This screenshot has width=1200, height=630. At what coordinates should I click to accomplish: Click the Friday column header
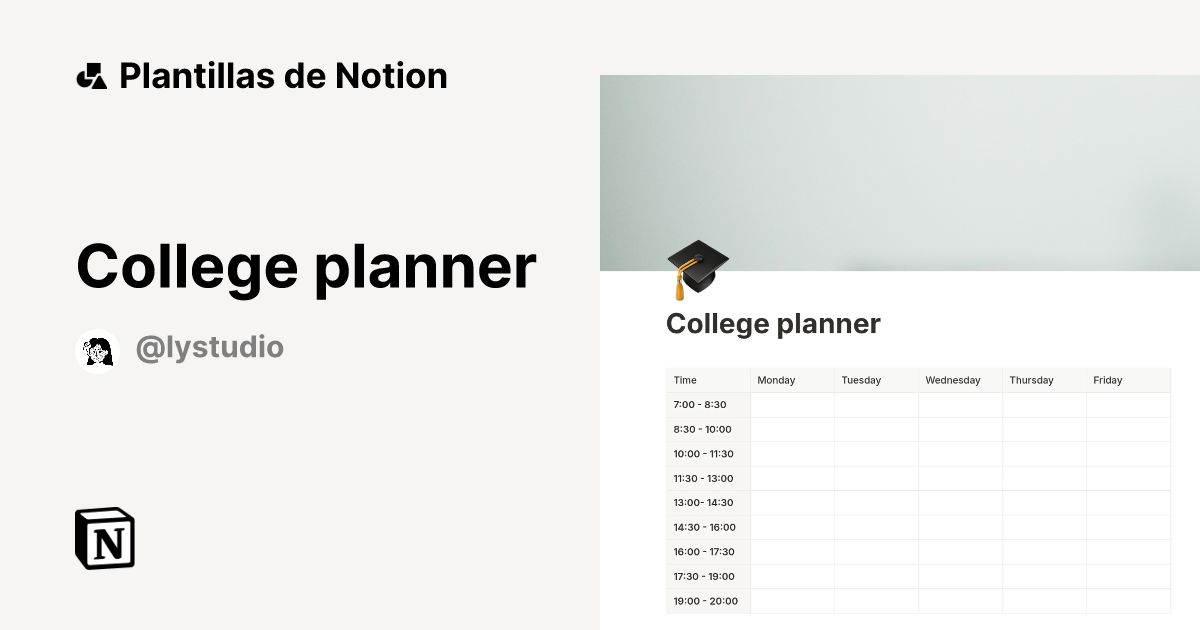[1109, 380]
